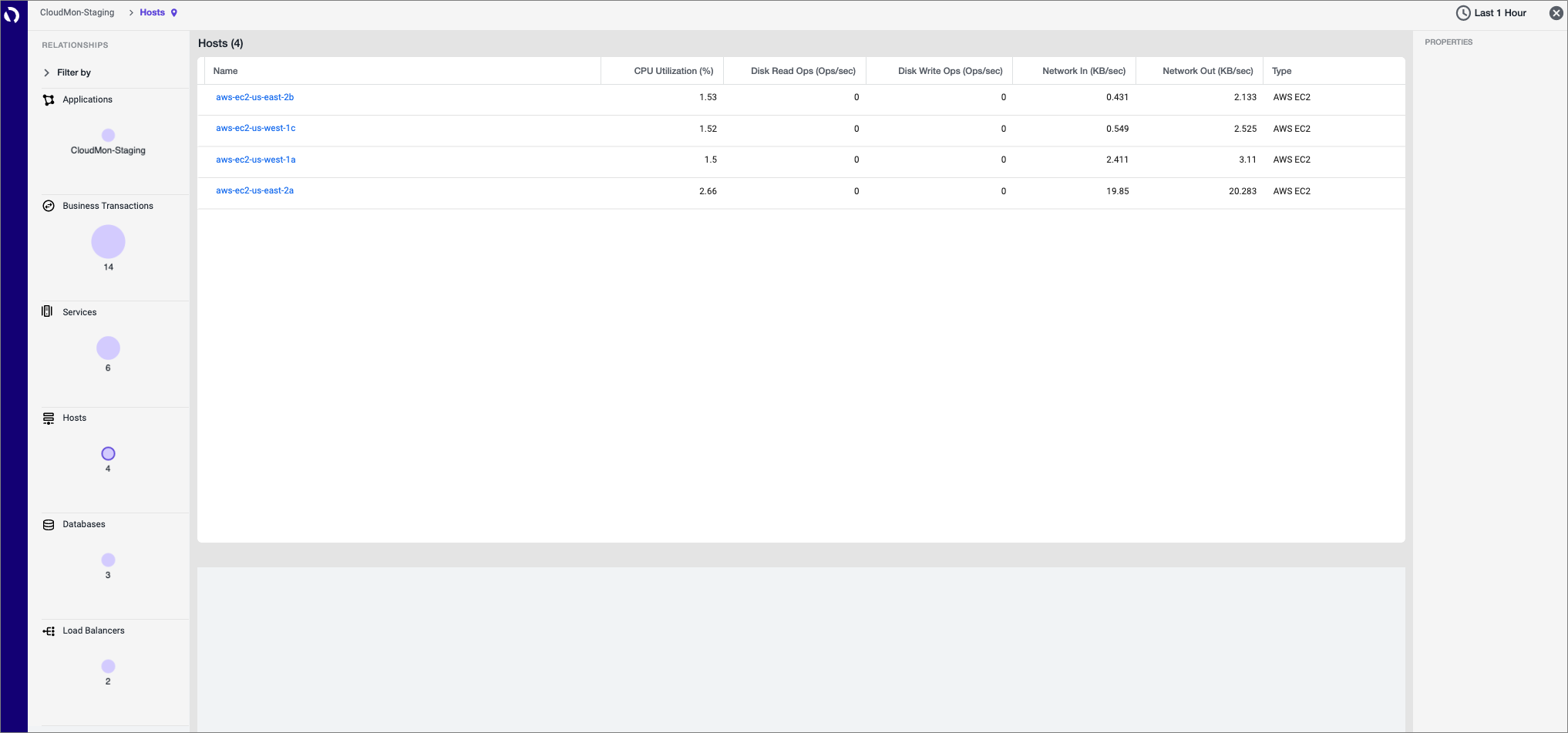Click the Hosts label in Relationships
The height and width of the screenshot is (733, 1568).
pyautogui.click(x=74, y=418)
